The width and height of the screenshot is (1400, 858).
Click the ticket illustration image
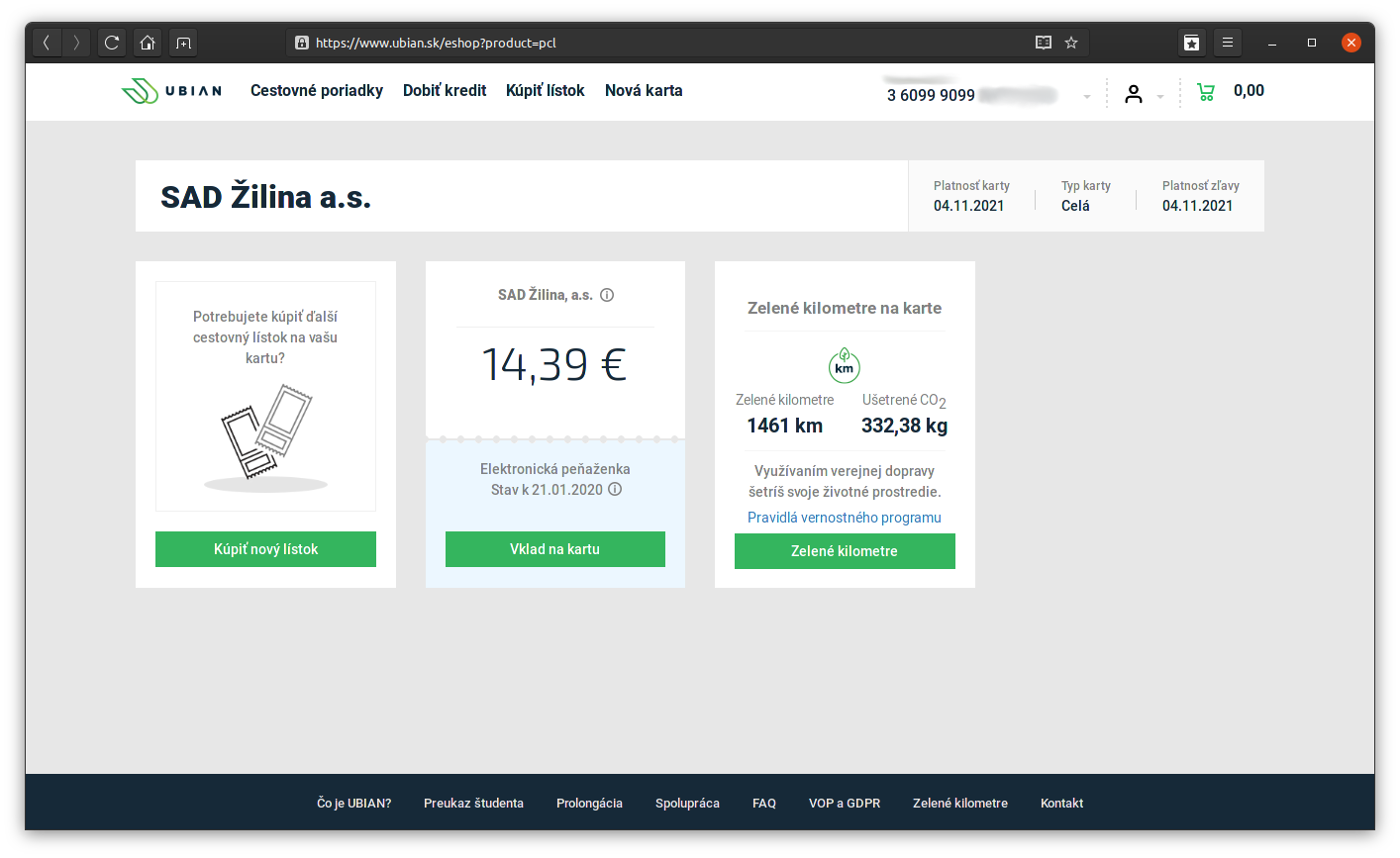click(x=265, y=438)
